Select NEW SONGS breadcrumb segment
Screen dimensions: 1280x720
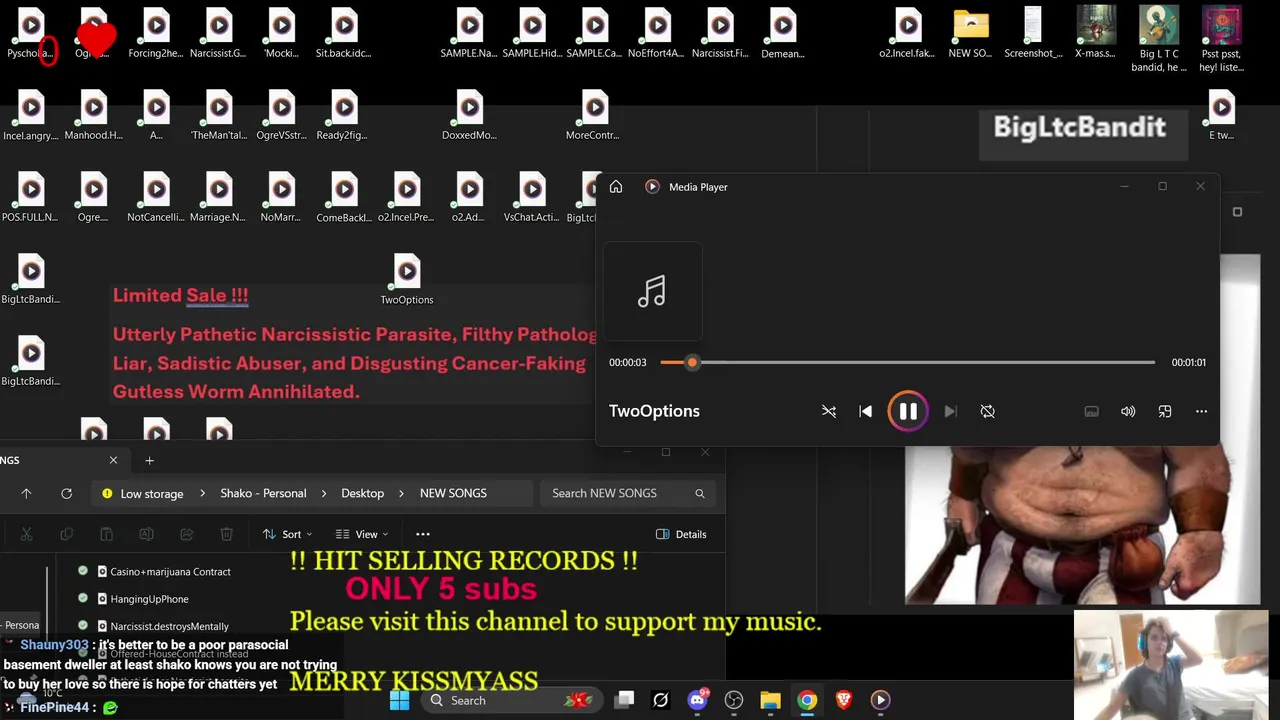(x=453, y=493)
